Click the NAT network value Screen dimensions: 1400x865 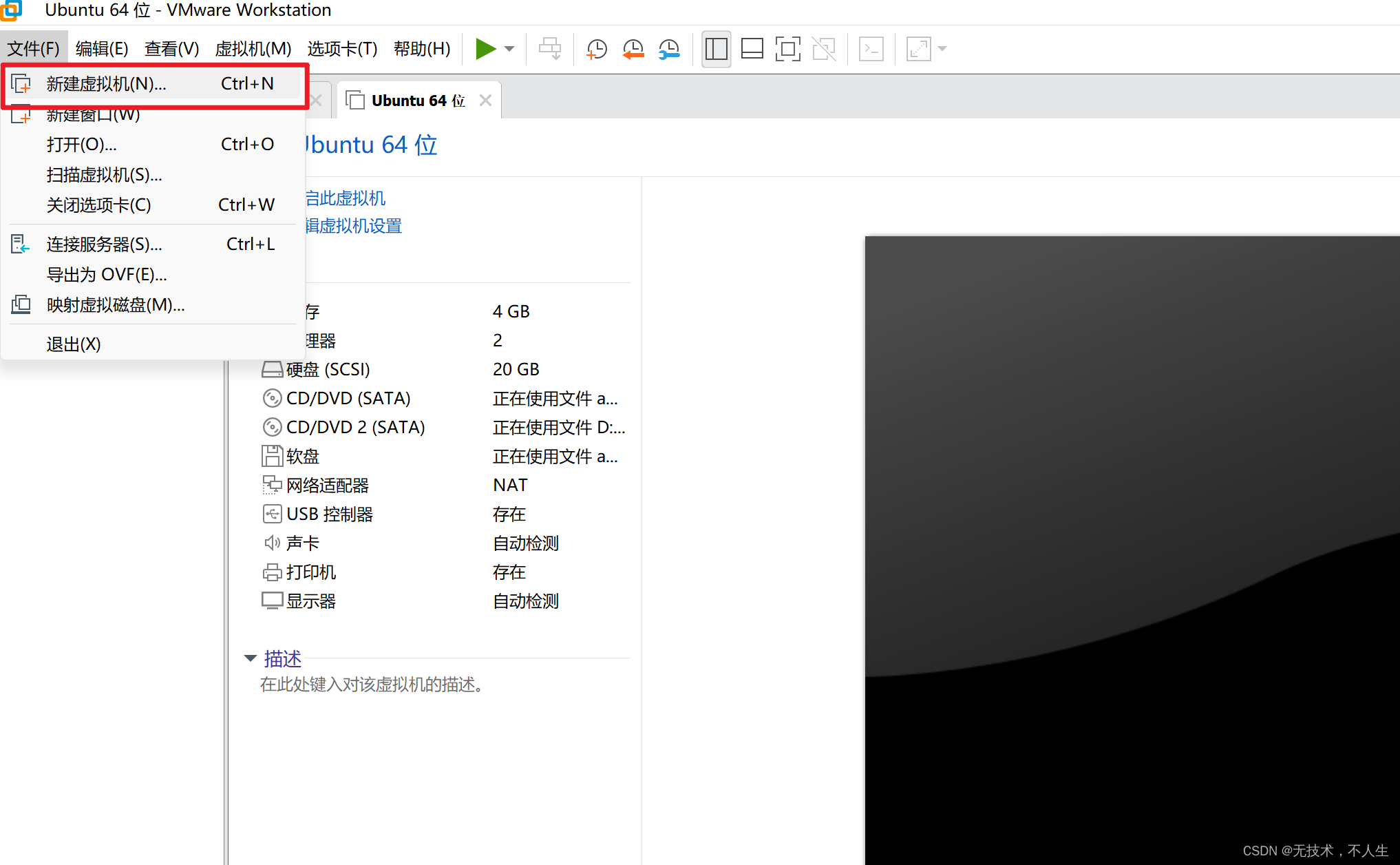pos(510,486)
